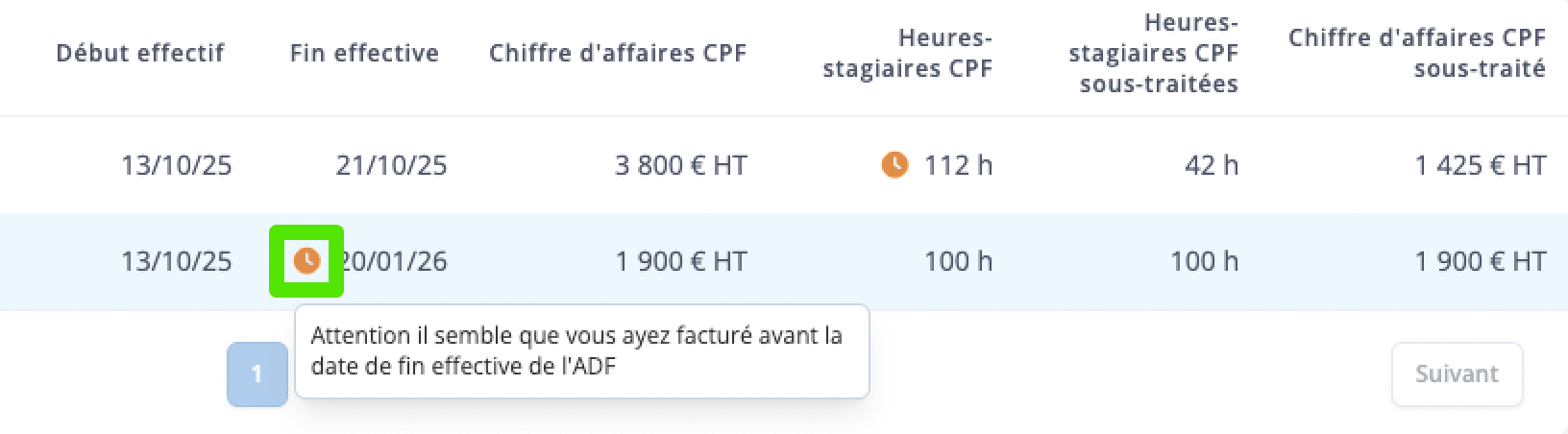Go to next page with Suivant

pos(1457,374)
